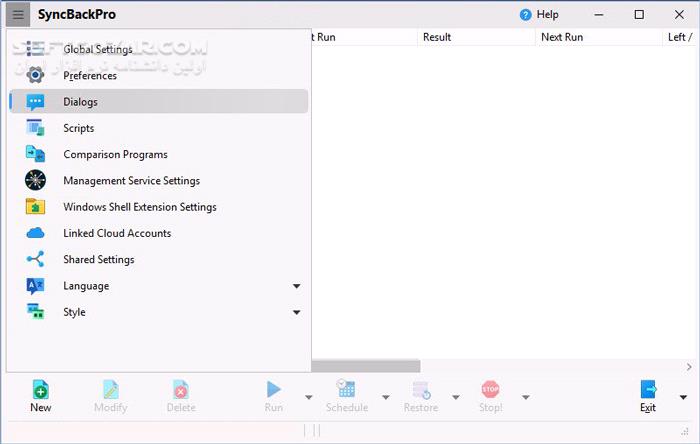The height and width of the screenshot is (444, 700).
Task: Click the Stop! sign button
Action: pyautogui.click(x=491, y=396)
